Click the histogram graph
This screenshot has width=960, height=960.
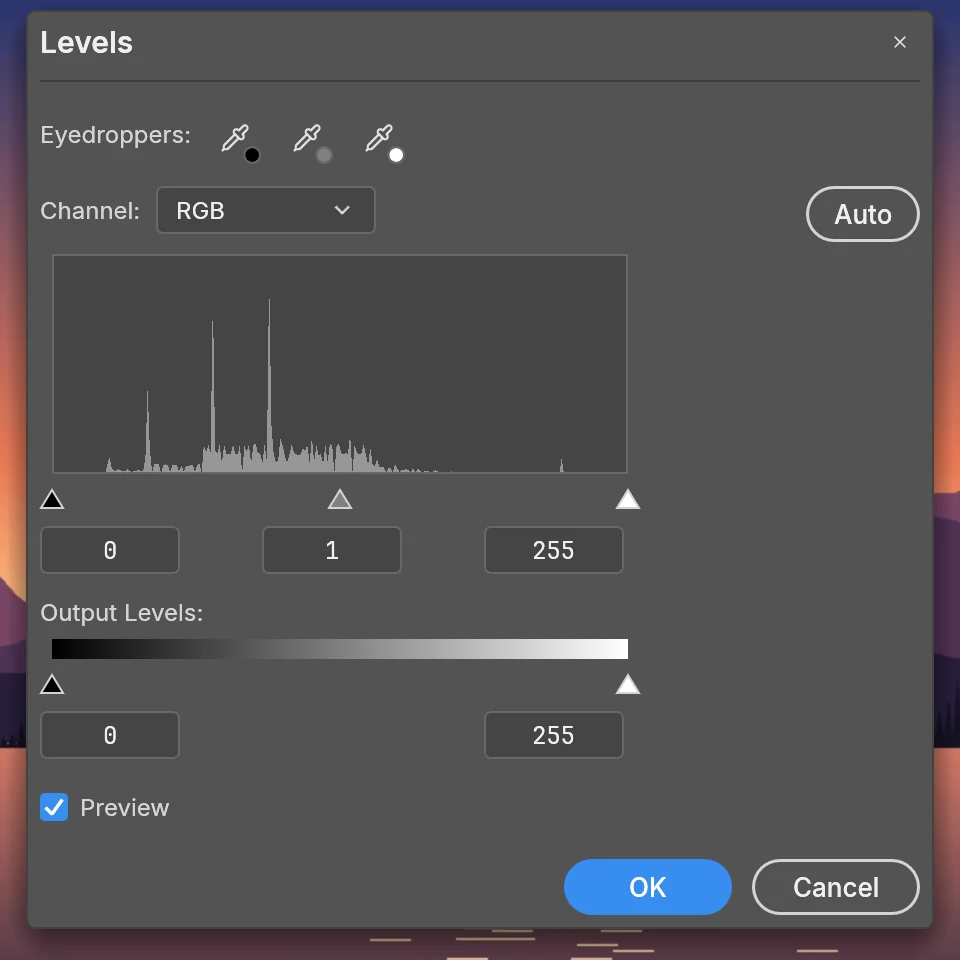[340, 364]
